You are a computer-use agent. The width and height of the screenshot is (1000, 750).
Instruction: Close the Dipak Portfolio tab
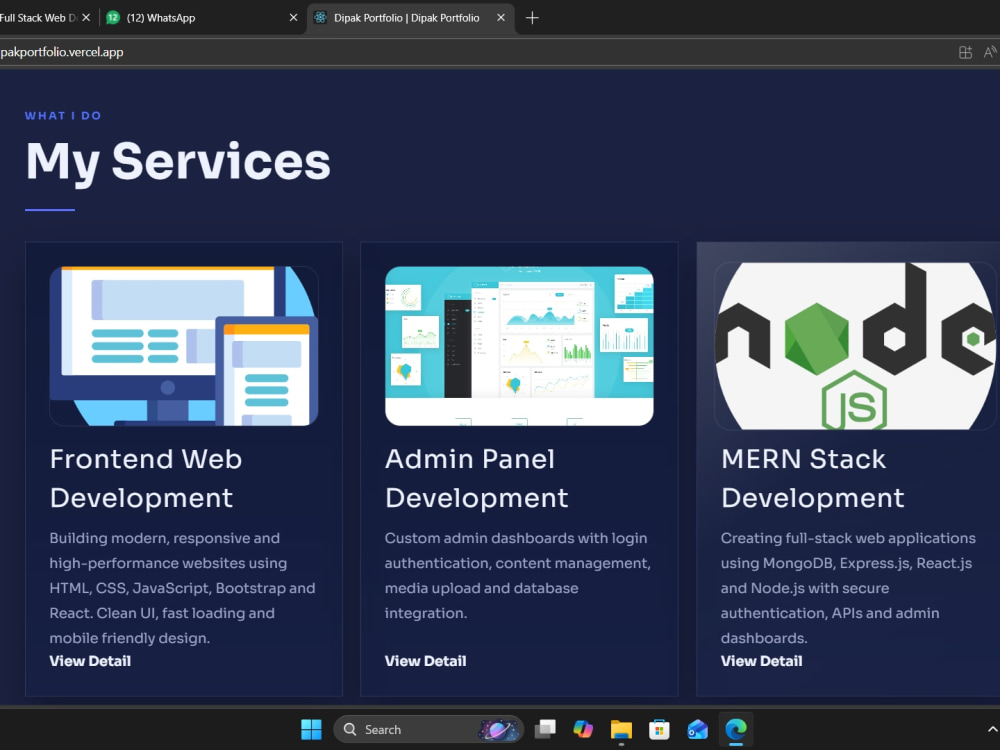(501, 18)
